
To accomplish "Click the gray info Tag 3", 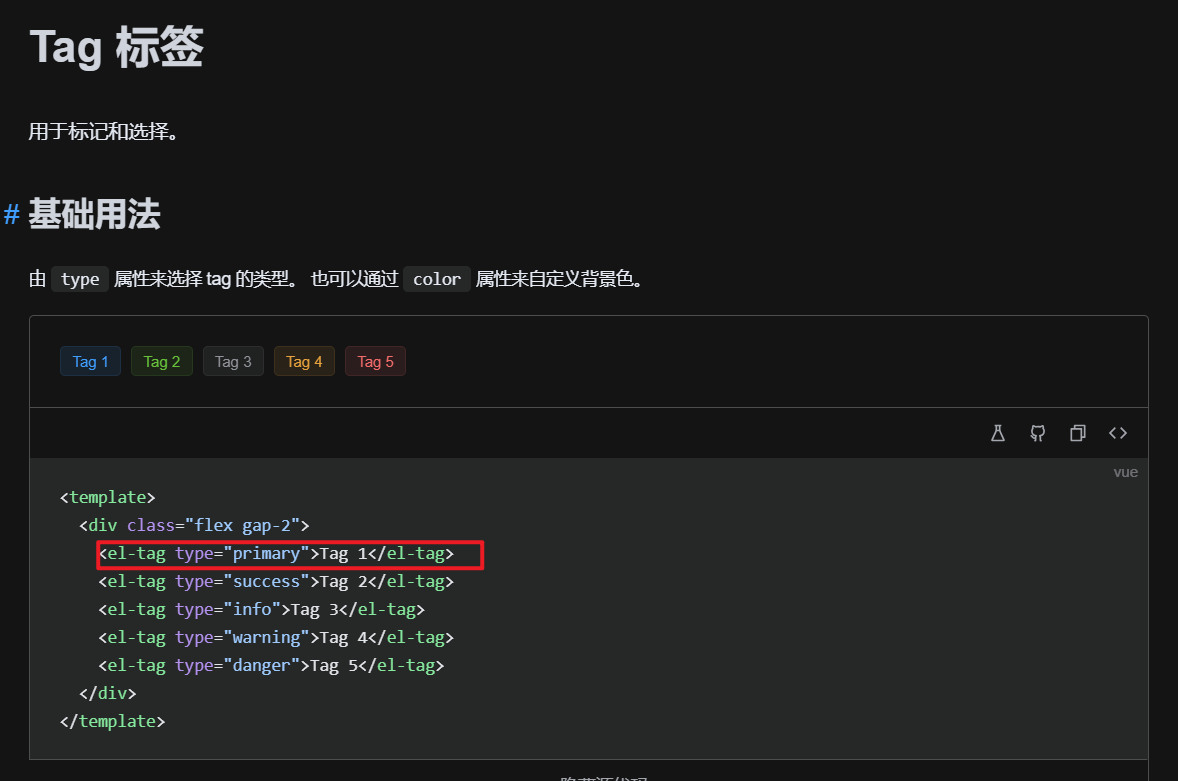I will pos(232,361).
